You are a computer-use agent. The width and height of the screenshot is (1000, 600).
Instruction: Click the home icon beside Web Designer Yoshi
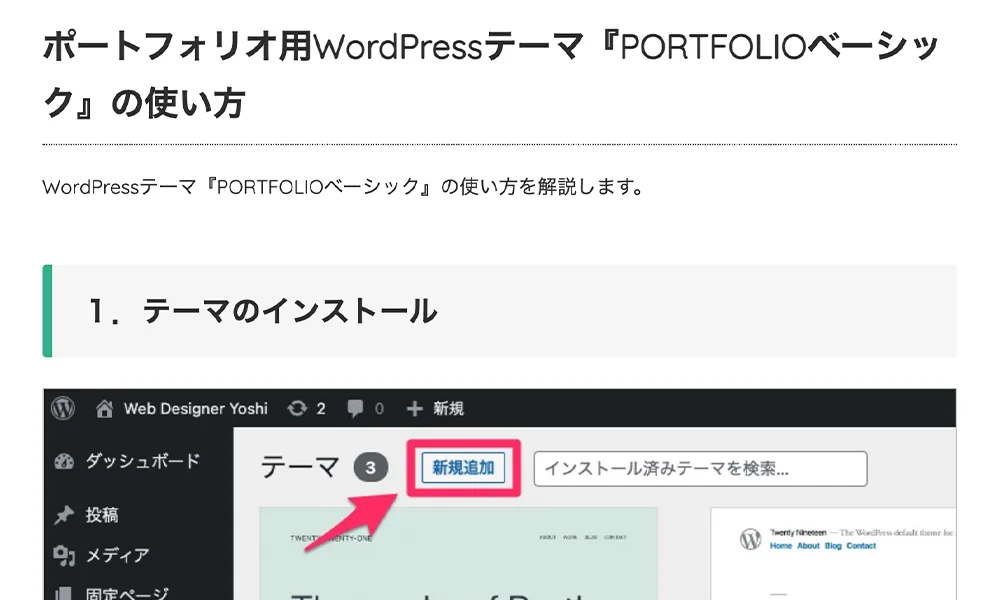(x=104, y=409)
